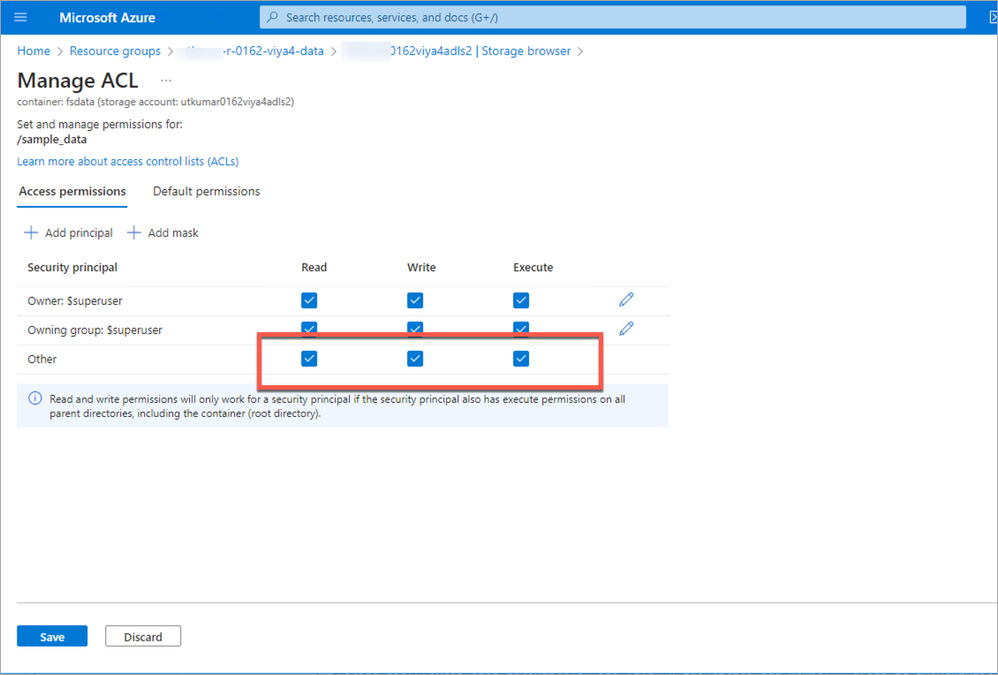The width and height of the screenshot is (998, 675).
Task: Open the Storage browser breadcrumb
Action: point(457,51)
